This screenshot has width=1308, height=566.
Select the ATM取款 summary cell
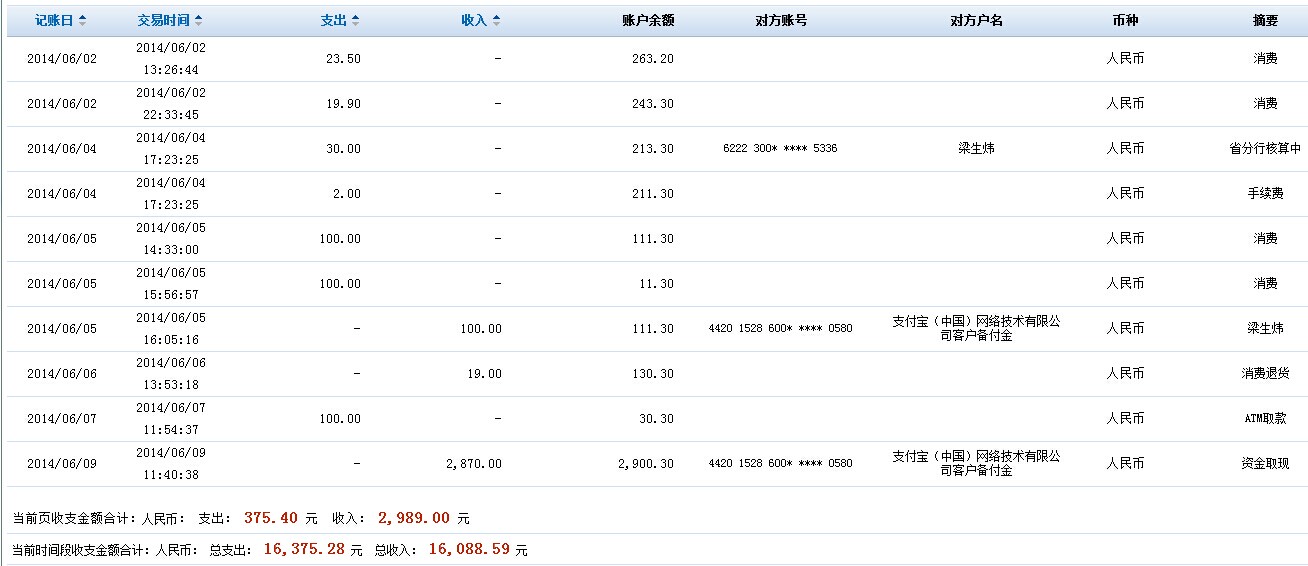[x=1265, y=419]
